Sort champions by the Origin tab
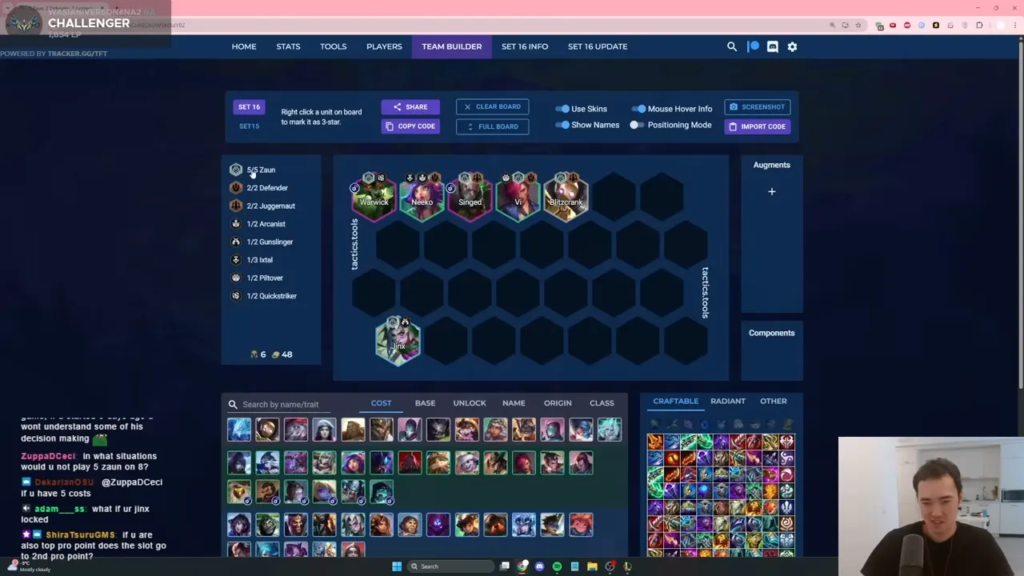 [x=557, y=403]
